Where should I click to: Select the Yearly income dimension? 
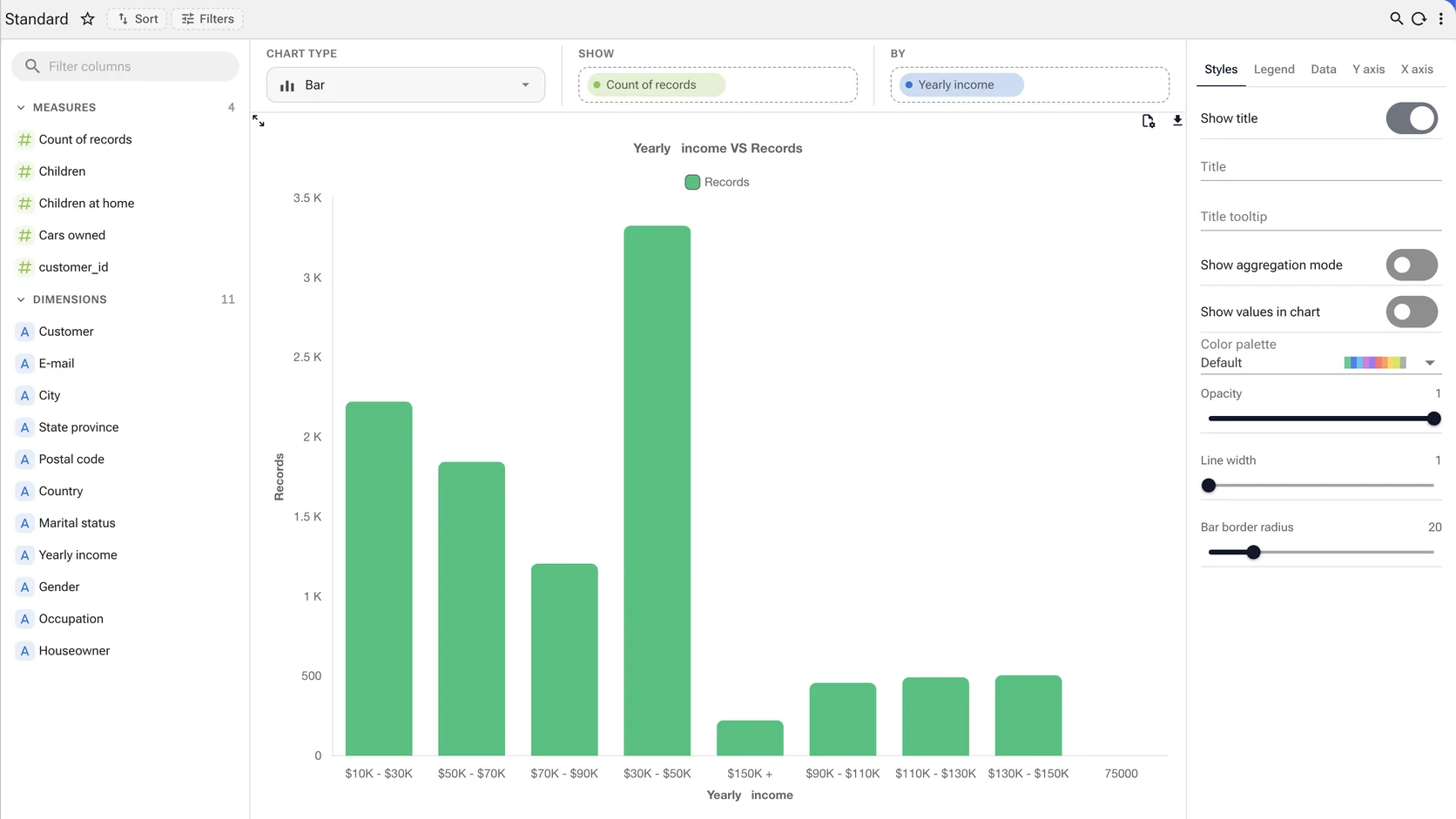coord(78,555)
